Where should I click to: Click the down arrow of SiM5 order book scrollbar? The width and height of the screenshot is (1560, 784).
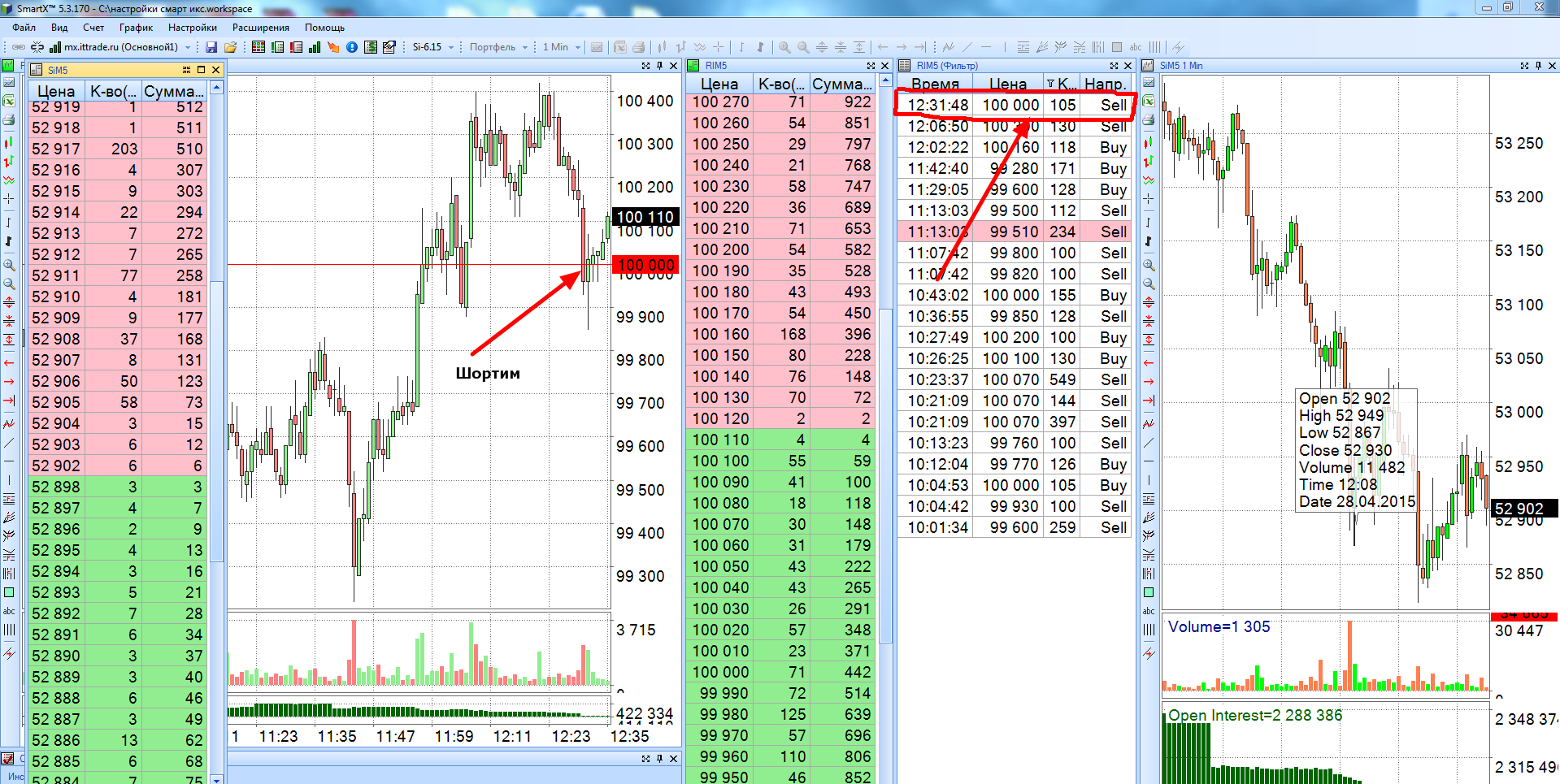(217, 779)
